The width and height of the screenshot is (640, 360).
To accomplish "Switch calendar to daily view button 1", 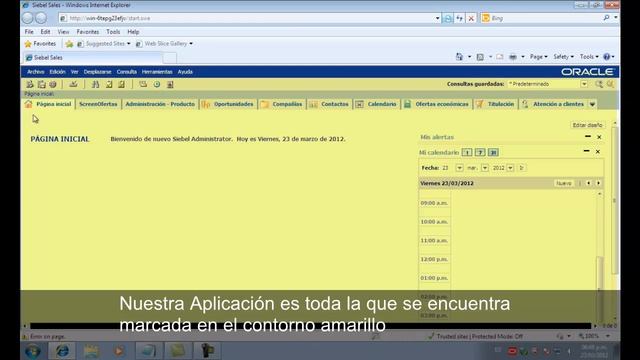I will pyautogui.click(x=467, y=152).
